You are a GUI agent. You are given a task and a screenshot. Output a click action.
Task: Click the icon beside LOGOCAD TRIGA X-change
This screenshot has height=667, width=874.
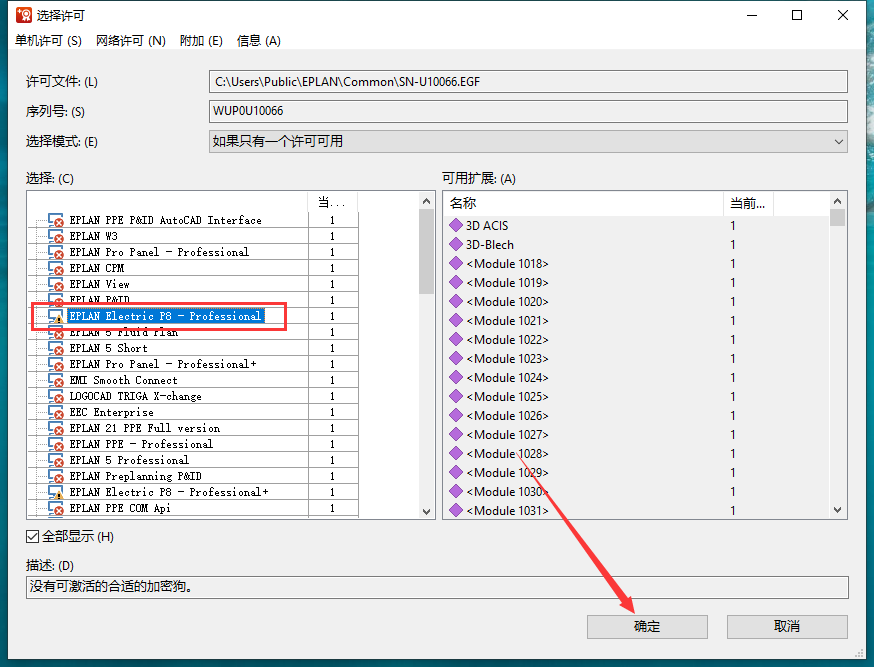click(x=56, y=397)
